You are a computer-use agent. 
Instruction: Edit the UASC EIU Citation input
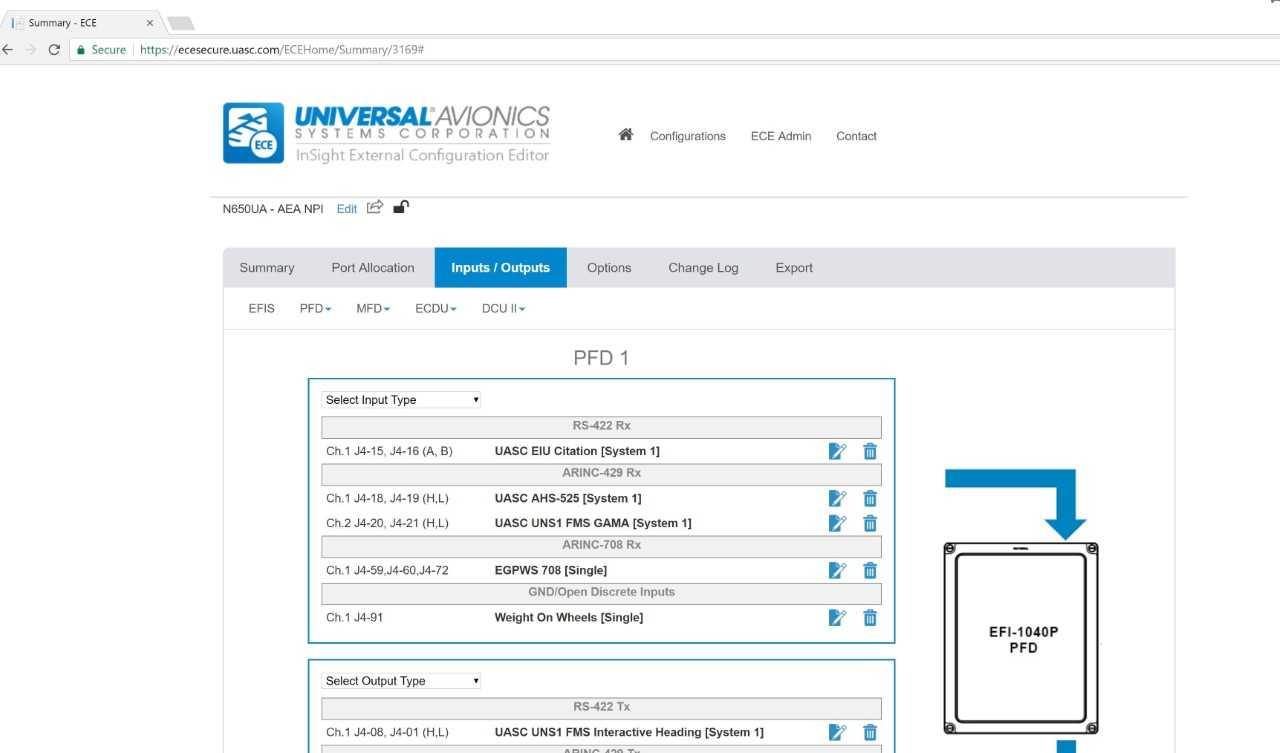click(x=837, y=451)
